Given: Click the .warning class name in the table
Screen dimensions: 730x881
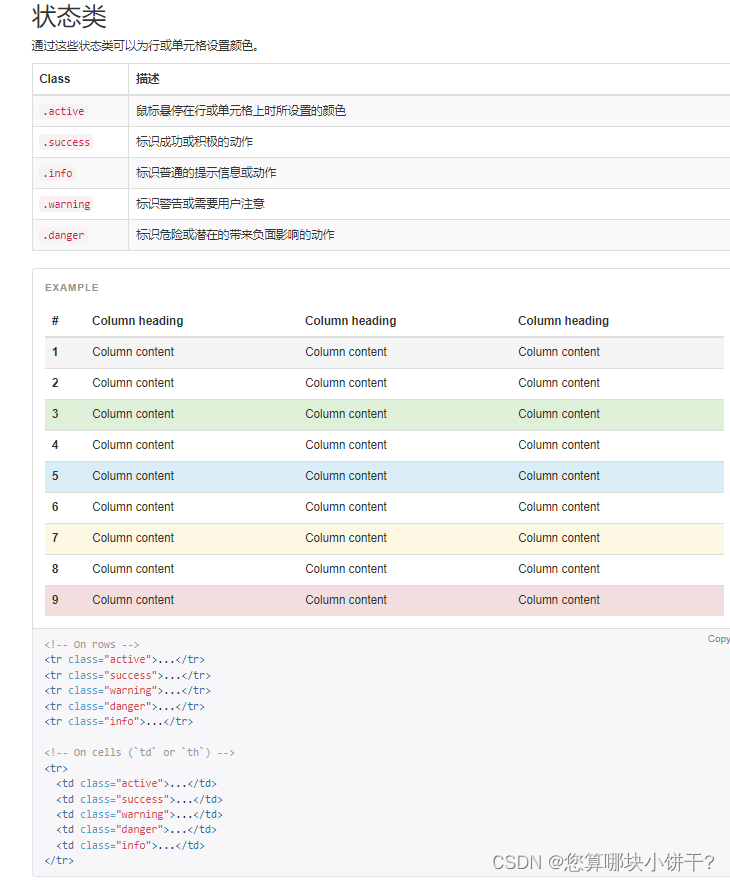Looking at the screenshot, I should (65, 204).
